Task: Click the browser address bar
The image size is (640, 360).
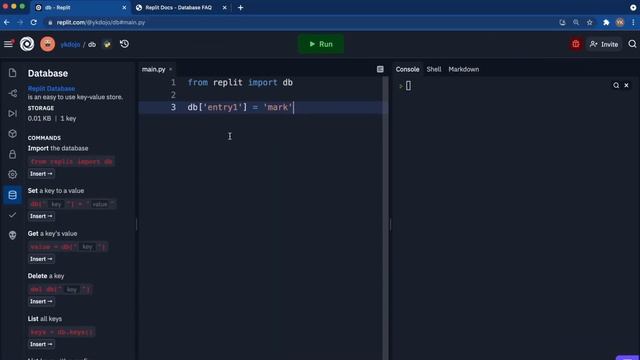Action: 300,22
